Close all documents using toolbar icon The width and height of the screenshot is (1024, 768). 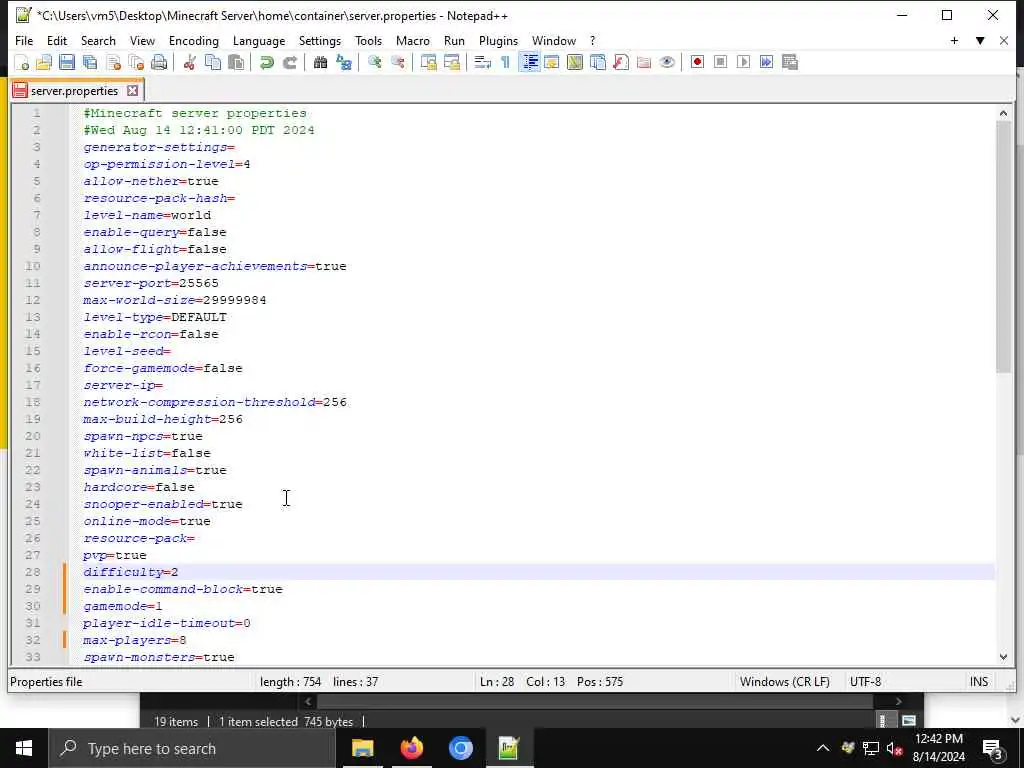click(x=136, y=62)
